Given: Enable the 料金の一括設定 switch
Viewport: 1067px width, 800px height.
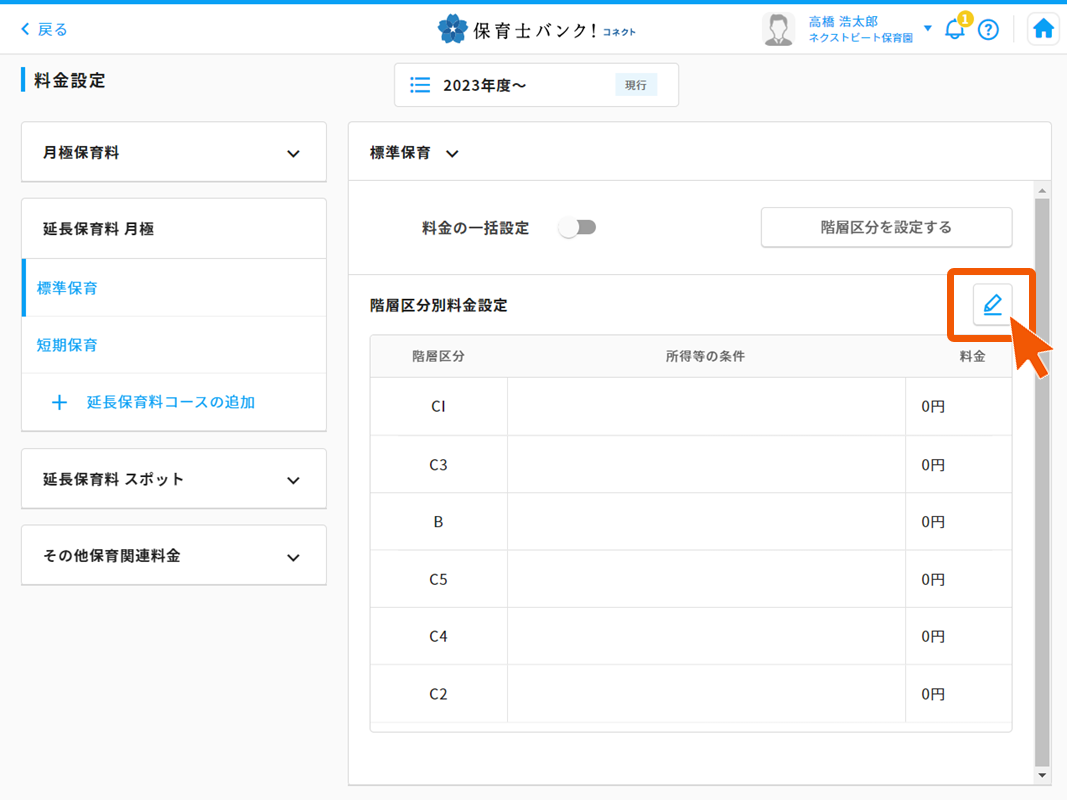Looking at the screenshot, I should pyautogui.click(x=577, y=227).
